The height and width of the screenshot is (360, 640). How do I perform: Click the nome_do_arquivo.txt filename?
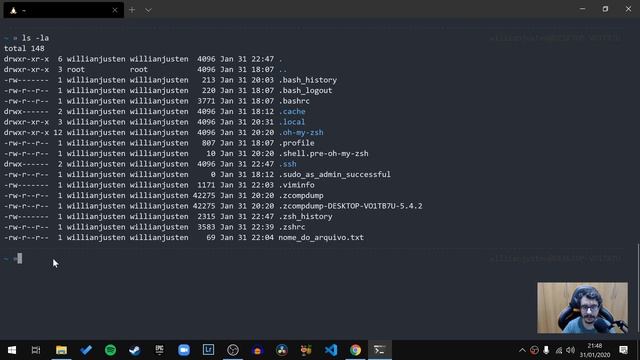[x=321, y=238]
